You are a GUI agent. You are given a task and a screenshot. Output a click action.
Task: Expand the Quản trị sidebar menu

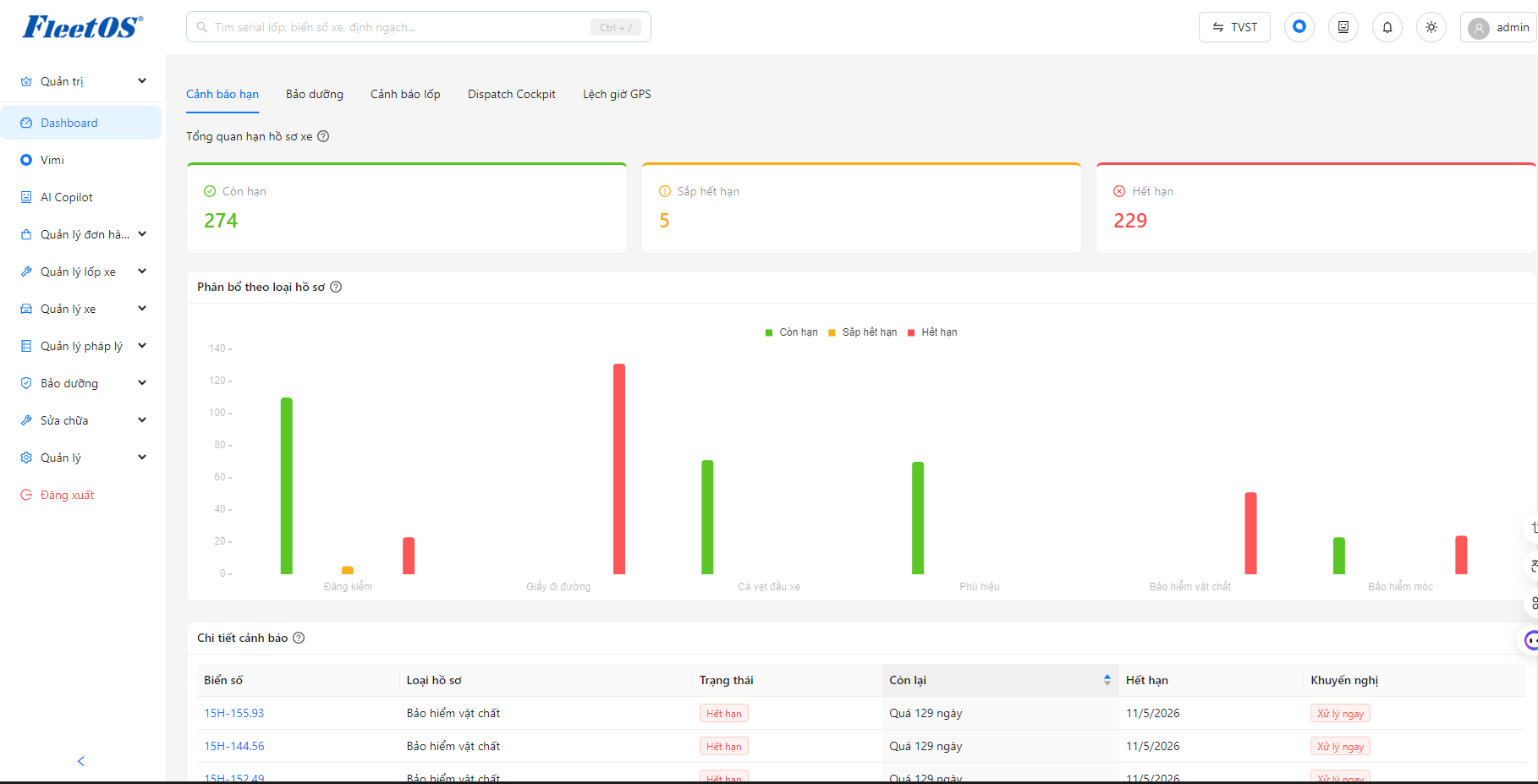81,81
